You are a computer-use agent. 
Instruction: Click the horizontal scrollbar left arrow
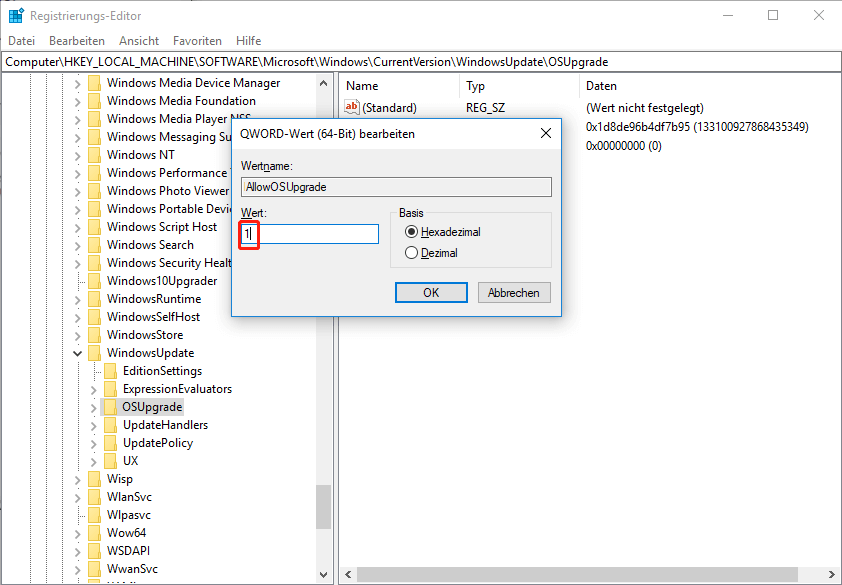(348, 574)
